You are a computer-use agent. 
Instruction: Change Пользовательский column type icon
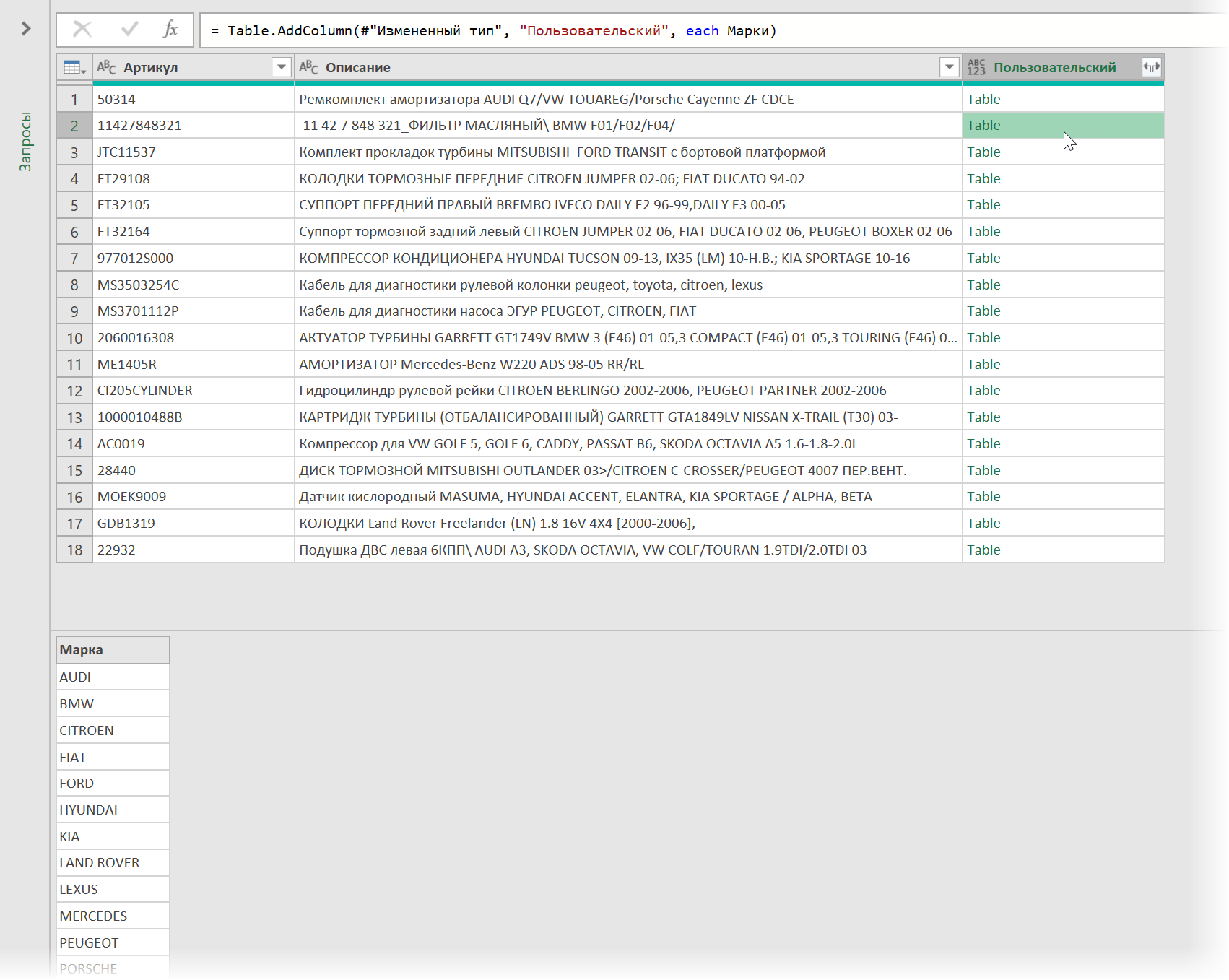976,67
